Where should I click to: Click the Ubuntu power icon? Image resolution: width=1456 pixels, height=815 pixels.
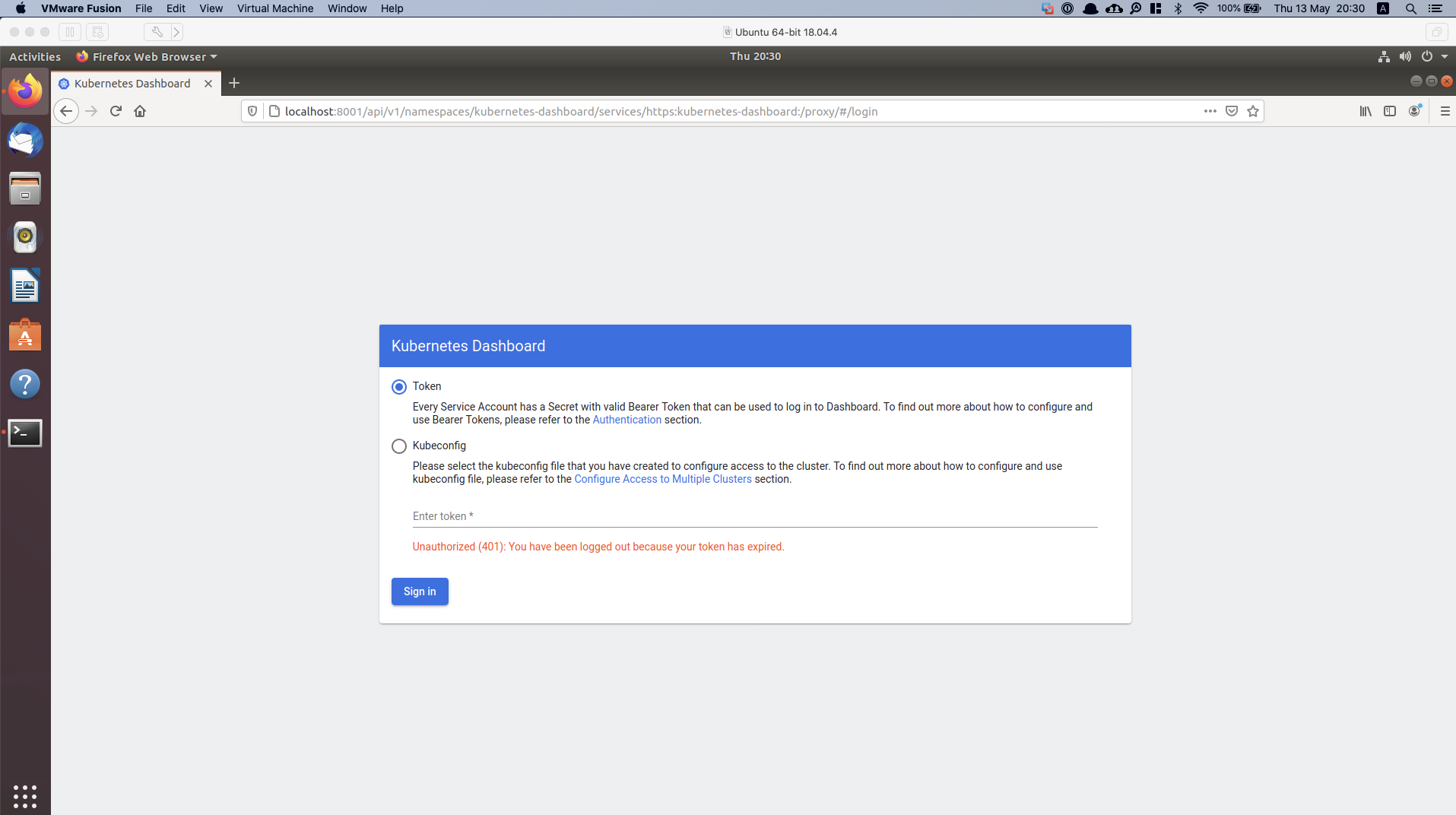(x=1426, y=57)
